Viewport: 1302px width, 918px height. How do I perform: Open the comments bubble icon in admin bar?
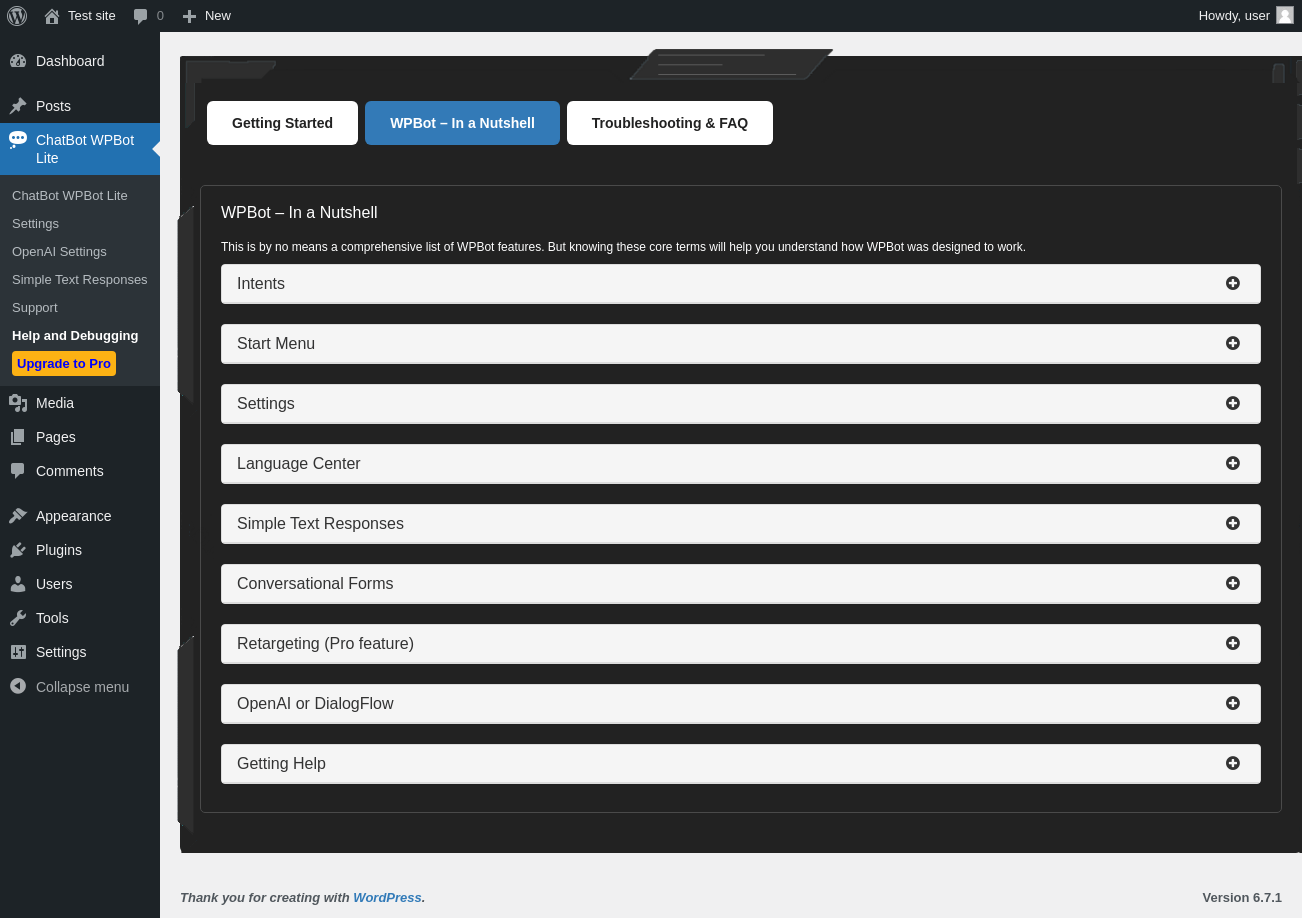click(141, 16)
